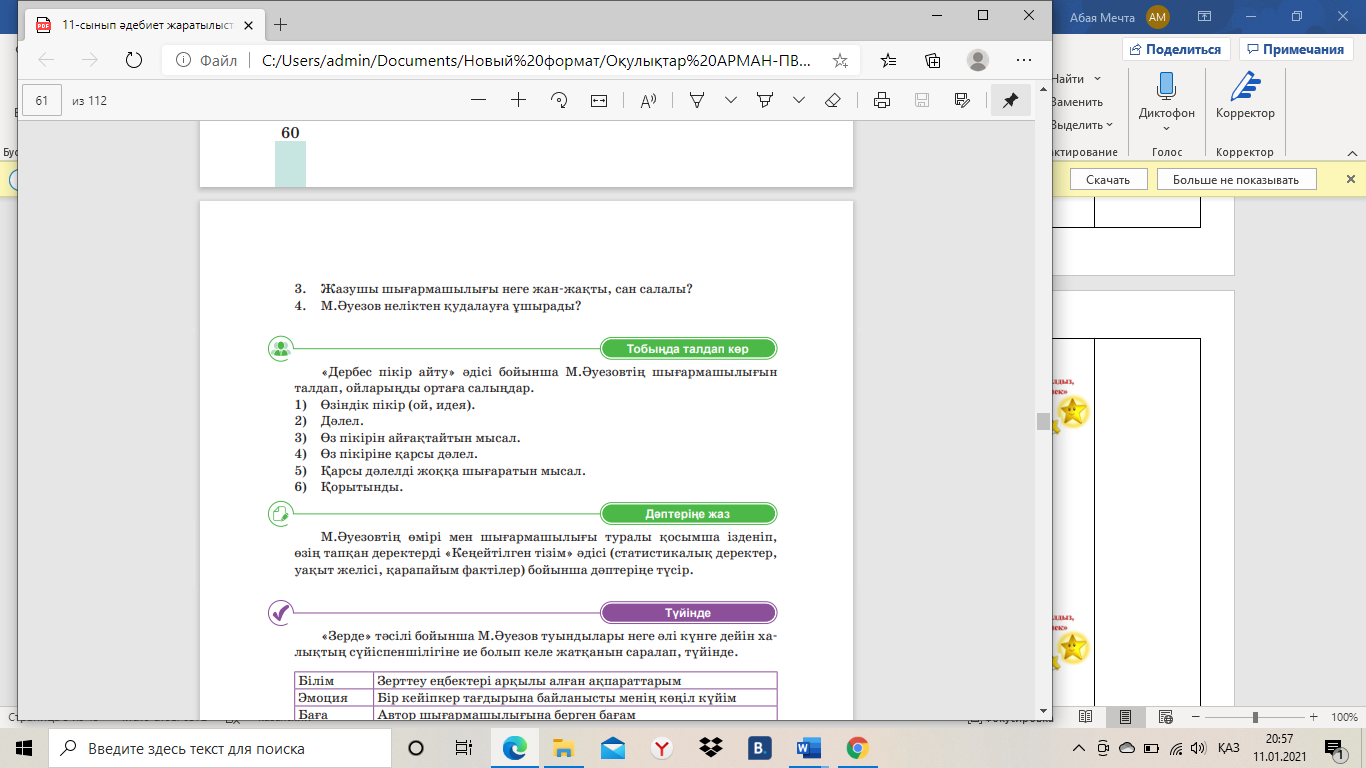This screenshot has width=1366, height=768.
Task: Go back in Edge
Action: [46, 60]
